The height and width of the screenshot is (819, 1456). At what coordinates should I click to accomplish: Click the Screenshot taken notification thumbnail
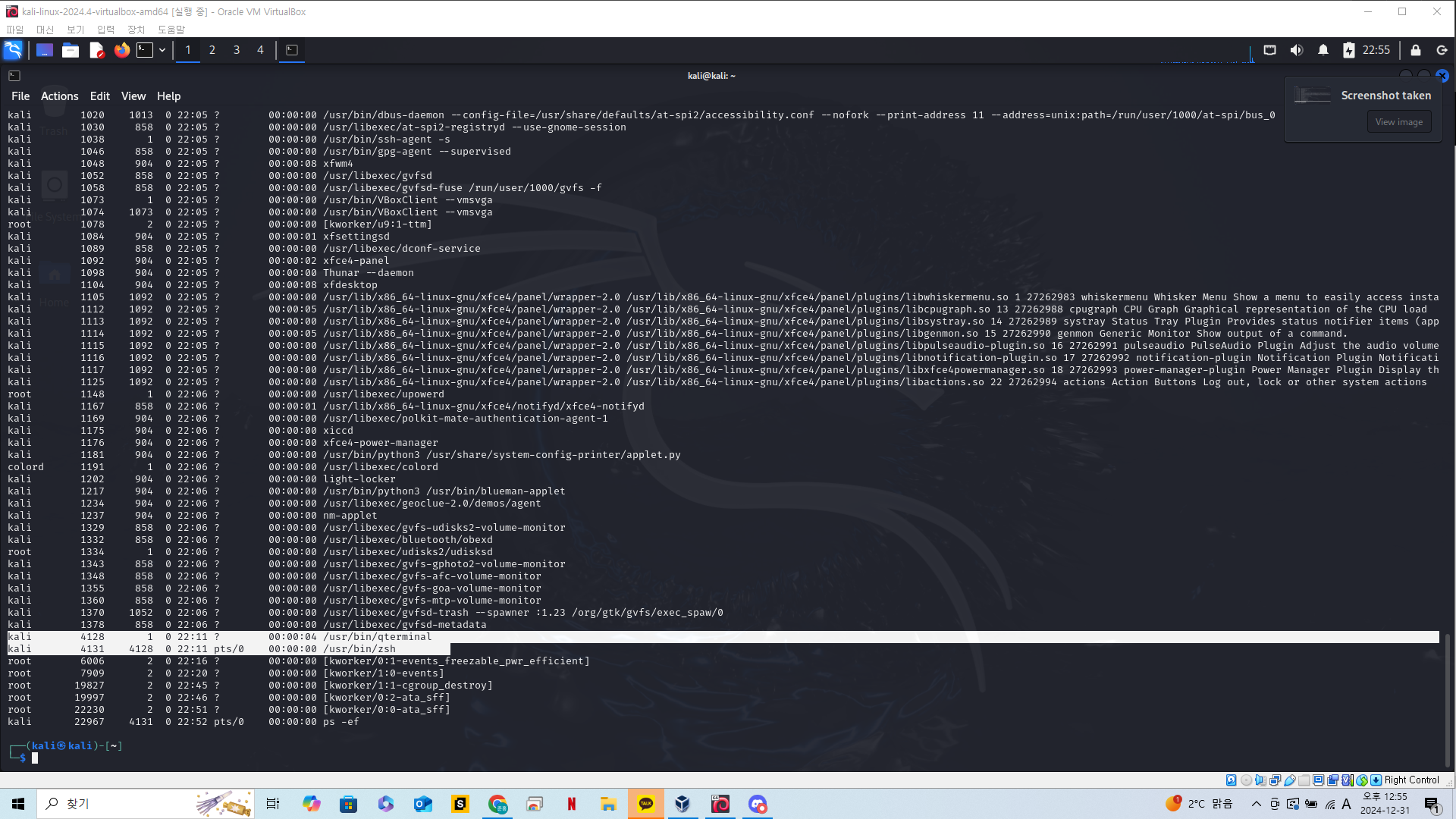[x=1312, y=96]
